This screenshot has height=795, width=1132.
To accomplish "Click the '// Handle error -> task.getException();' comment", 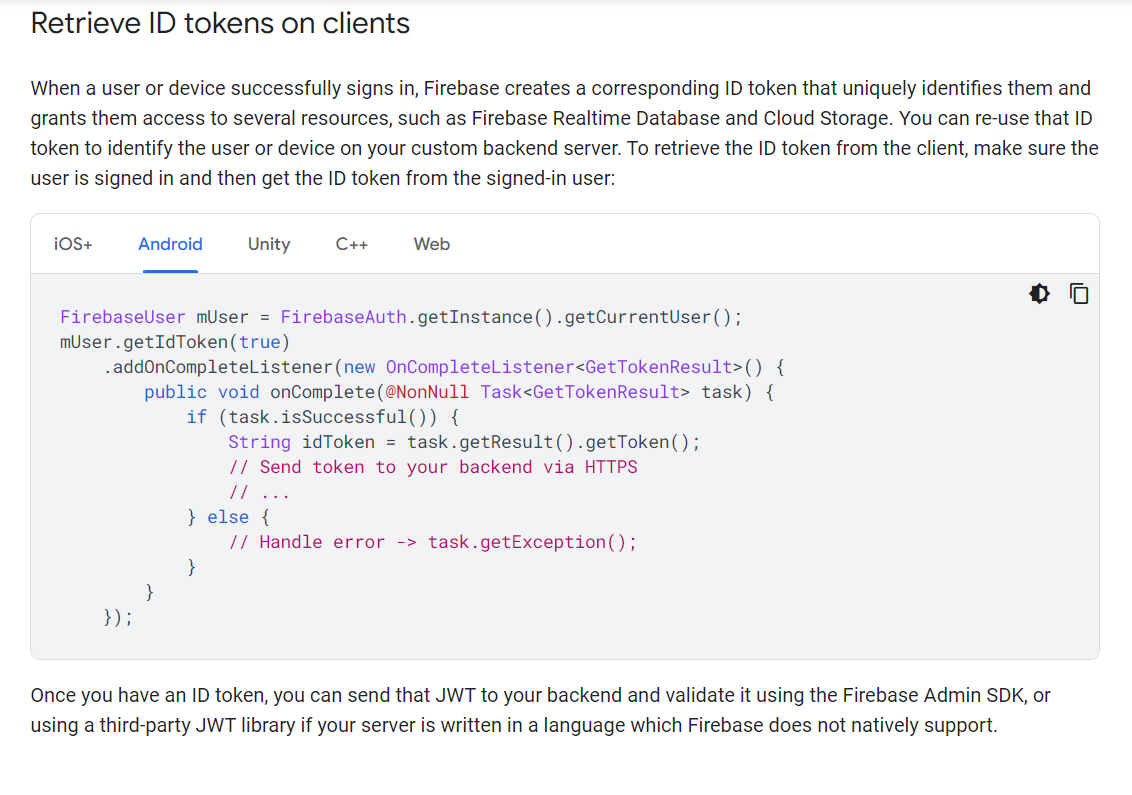I will 433,542.
